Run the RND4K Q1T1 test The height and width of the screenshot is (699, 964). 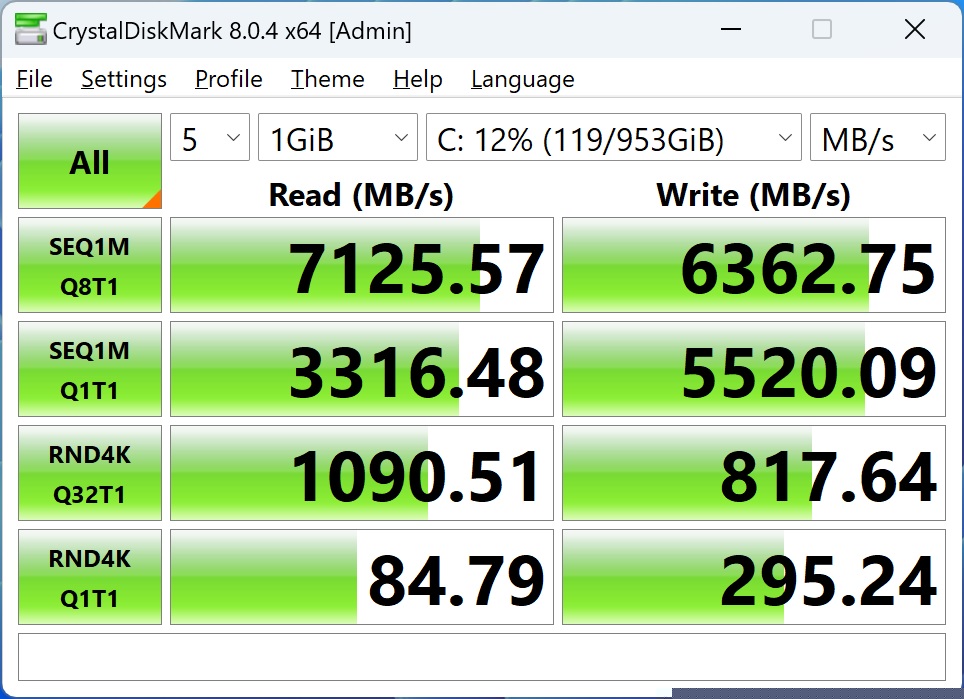[x=90, y=577]
